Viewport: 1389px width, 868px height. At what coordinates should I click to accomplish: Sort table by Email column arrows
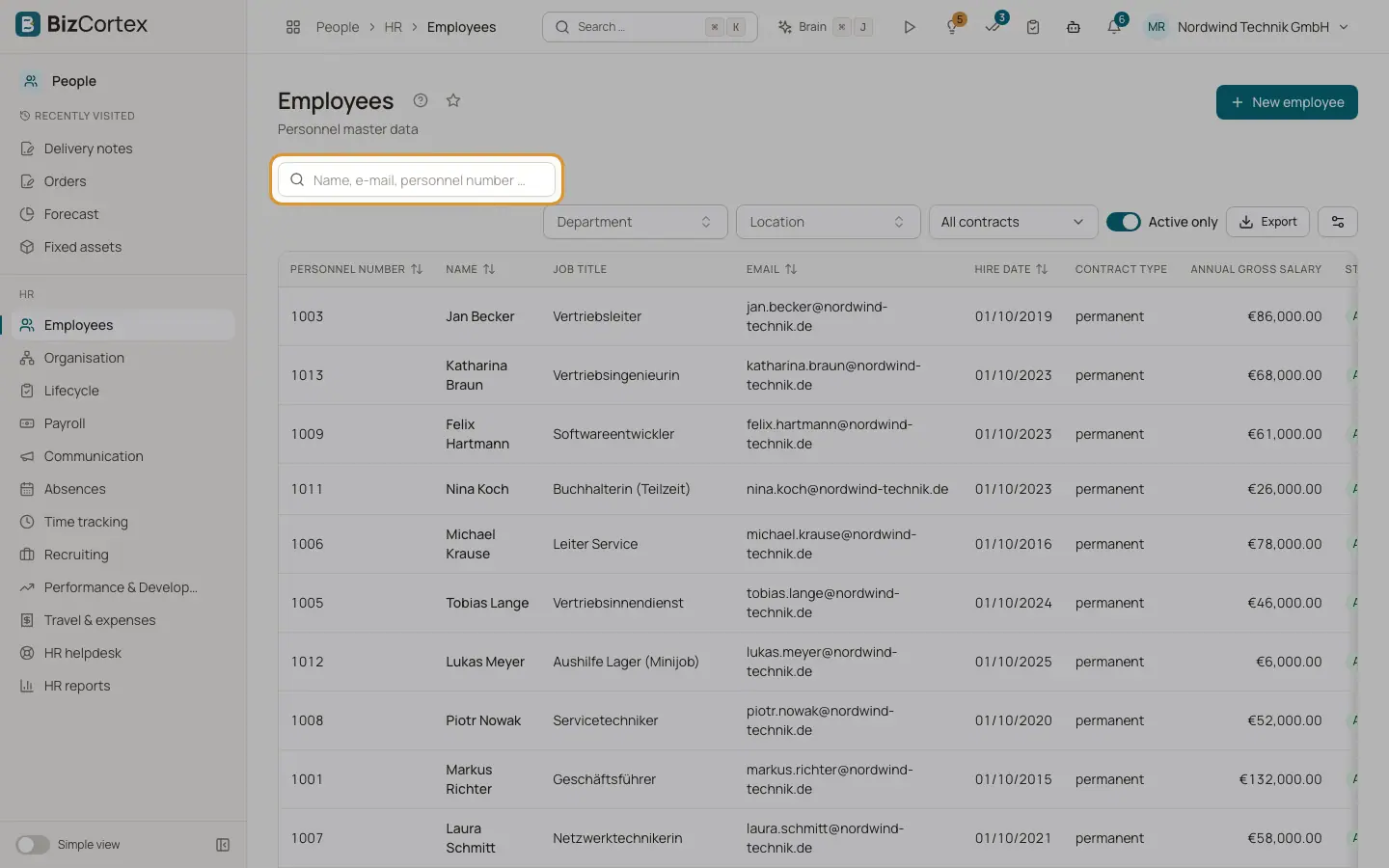(x=791, y=269)
